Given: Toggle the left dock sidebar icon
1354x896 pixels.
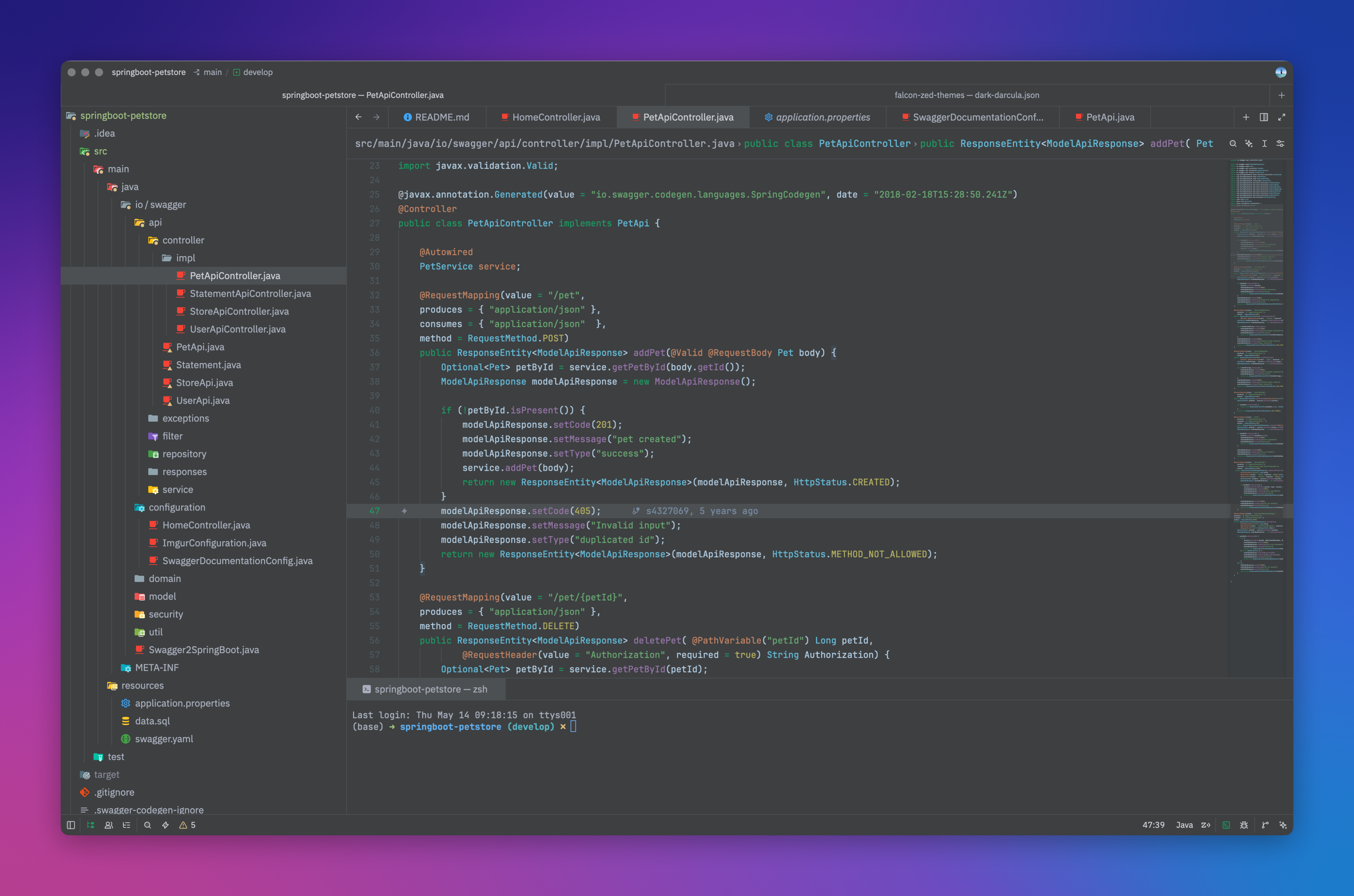Looking at the screenshot, I should pyautogui.click(x=71, y=824).
